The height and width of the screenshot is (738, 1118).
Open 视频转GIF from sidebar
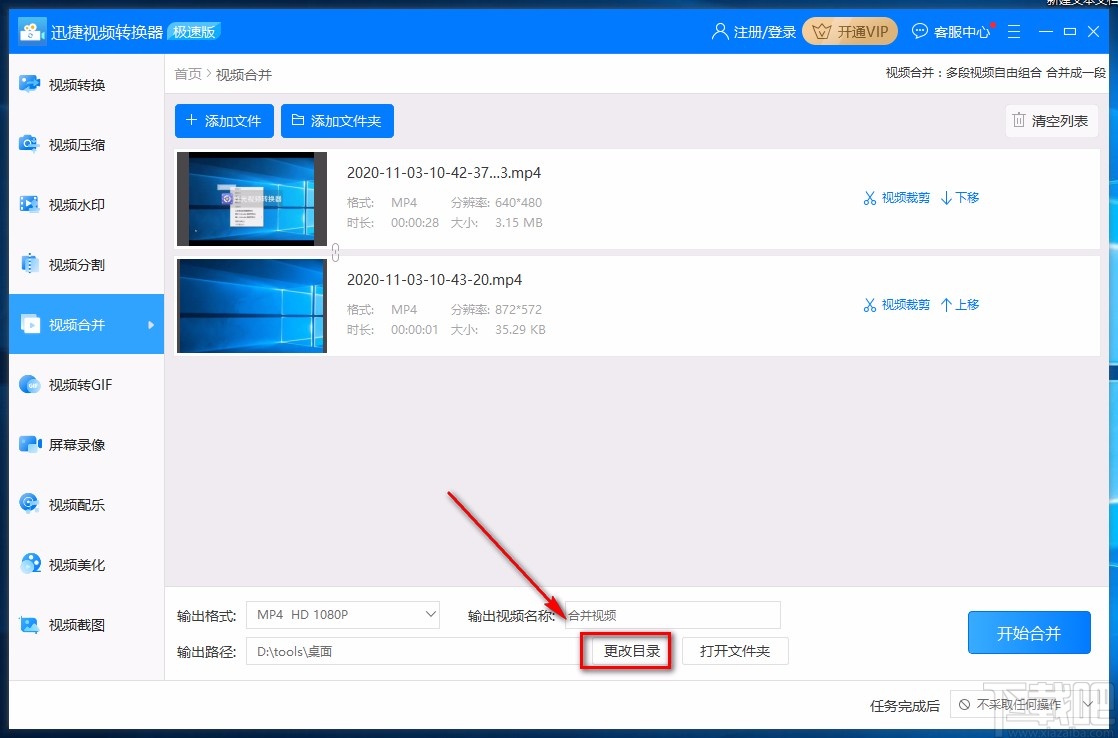[x=86, y=384]
